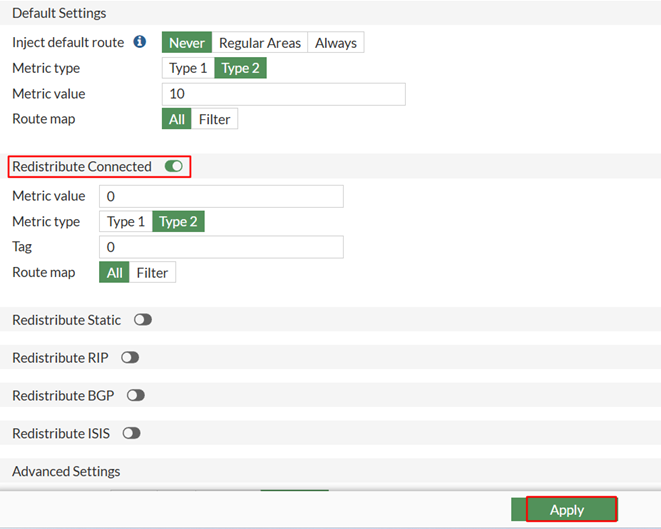Enable the Redistribute RIP toggle
This screenshot has width=661, height=529.
(130, 358)
